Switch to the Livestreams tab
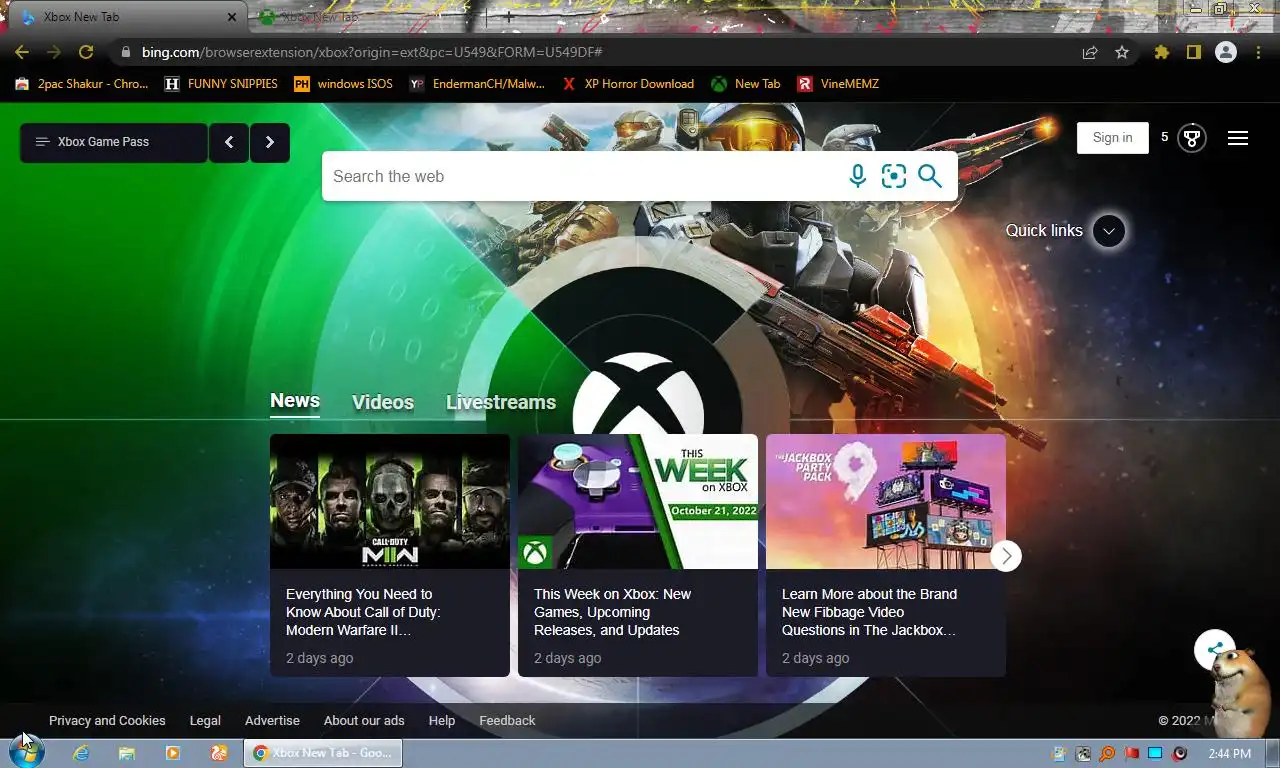The height and width of the screenshot is (768, 1280). point(501,402)
